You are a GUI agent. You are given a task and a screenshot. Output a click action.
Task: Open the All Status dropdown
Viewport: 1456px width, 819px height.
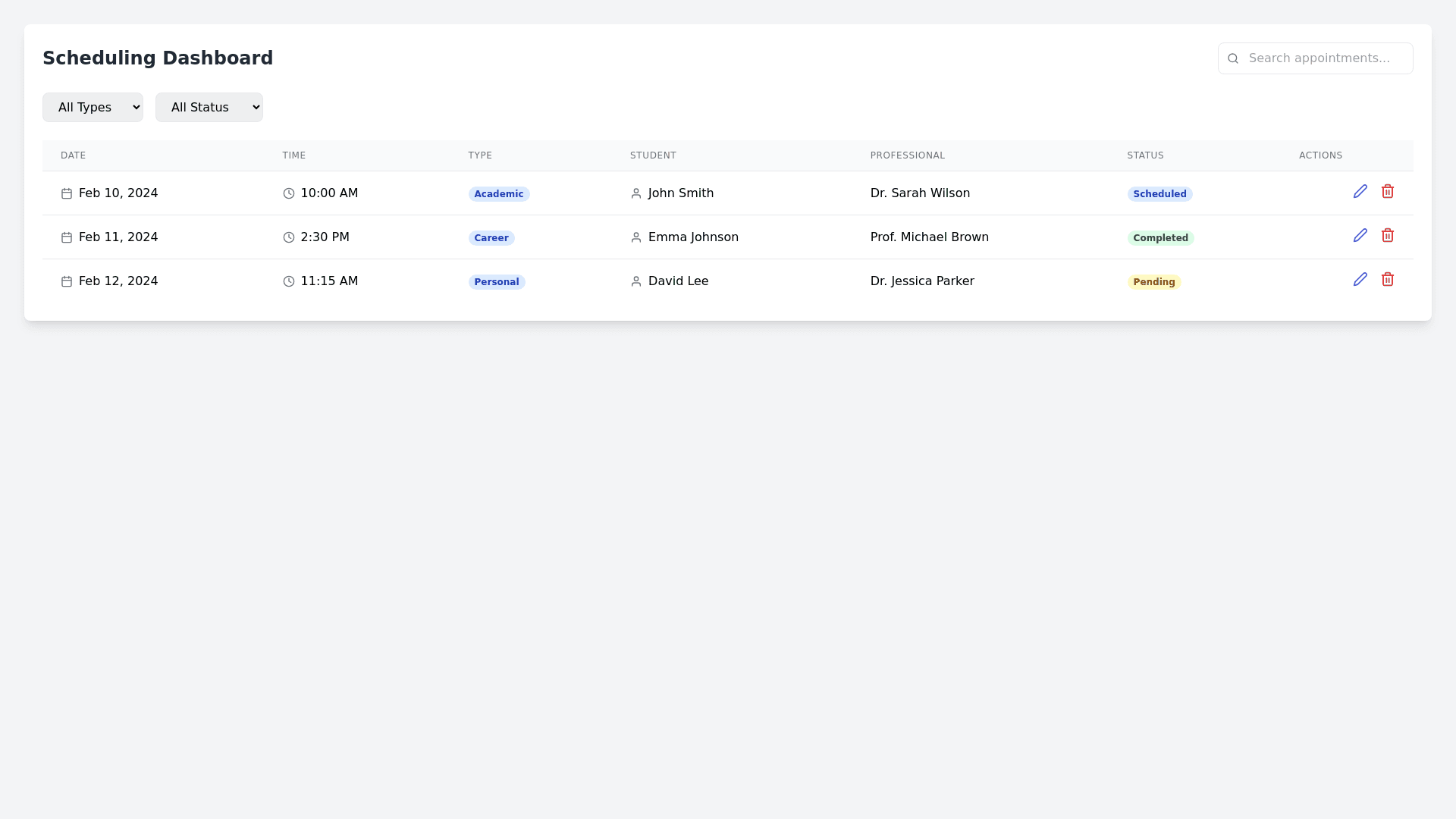point(209,108)
